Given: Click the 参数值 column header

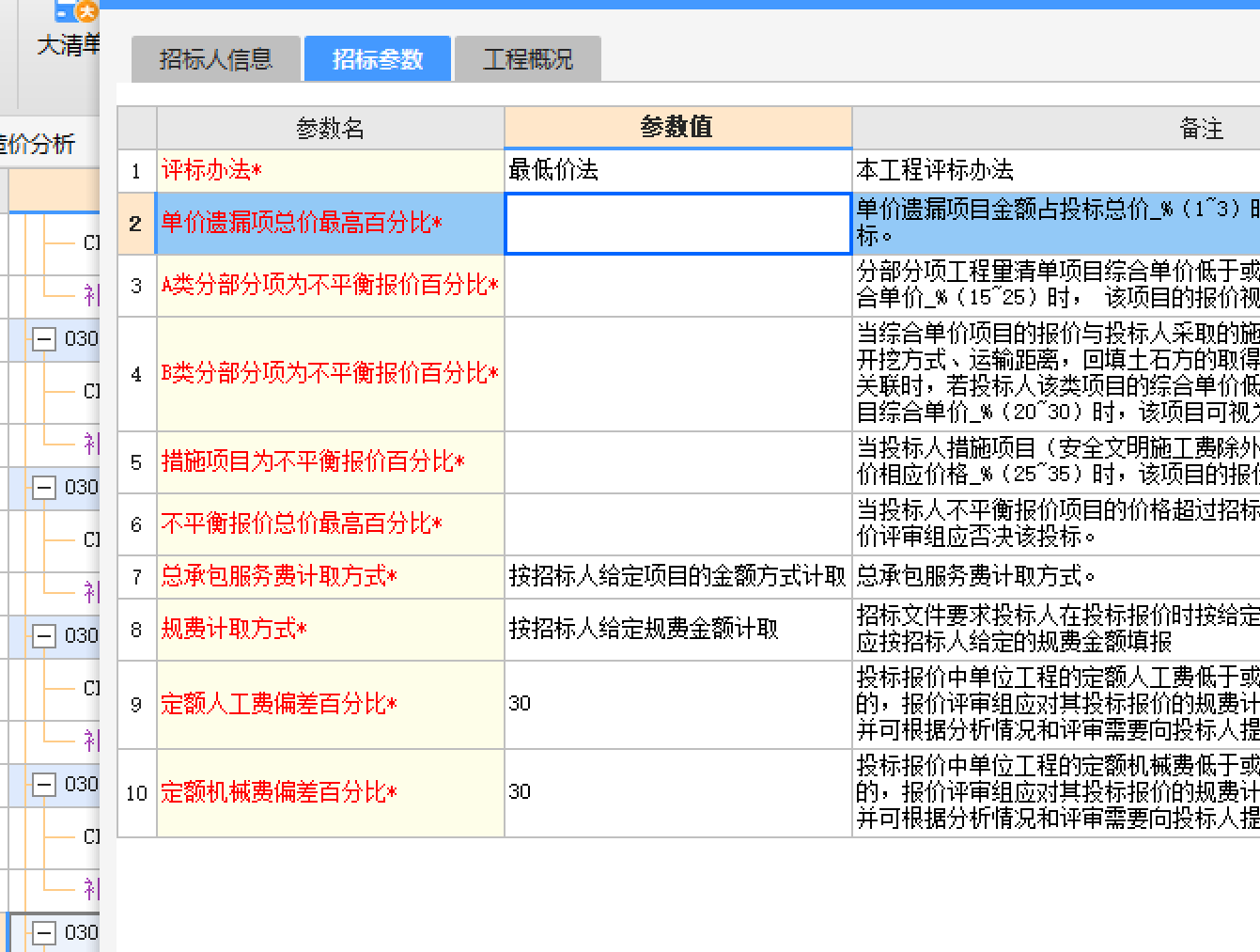Looking at the screenshot, I should [677, 127].
